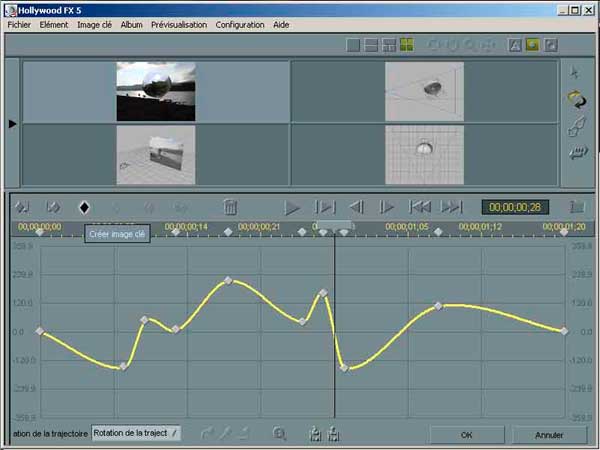Image resolution: width=600 pixels, height=450 pixels.
Task: Open the Aide menu
Action: tap(281, 25)
